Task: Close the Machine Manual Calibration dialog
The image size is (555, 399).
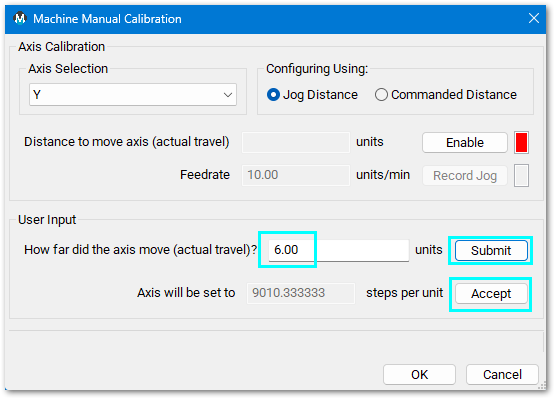Action: 534,18
